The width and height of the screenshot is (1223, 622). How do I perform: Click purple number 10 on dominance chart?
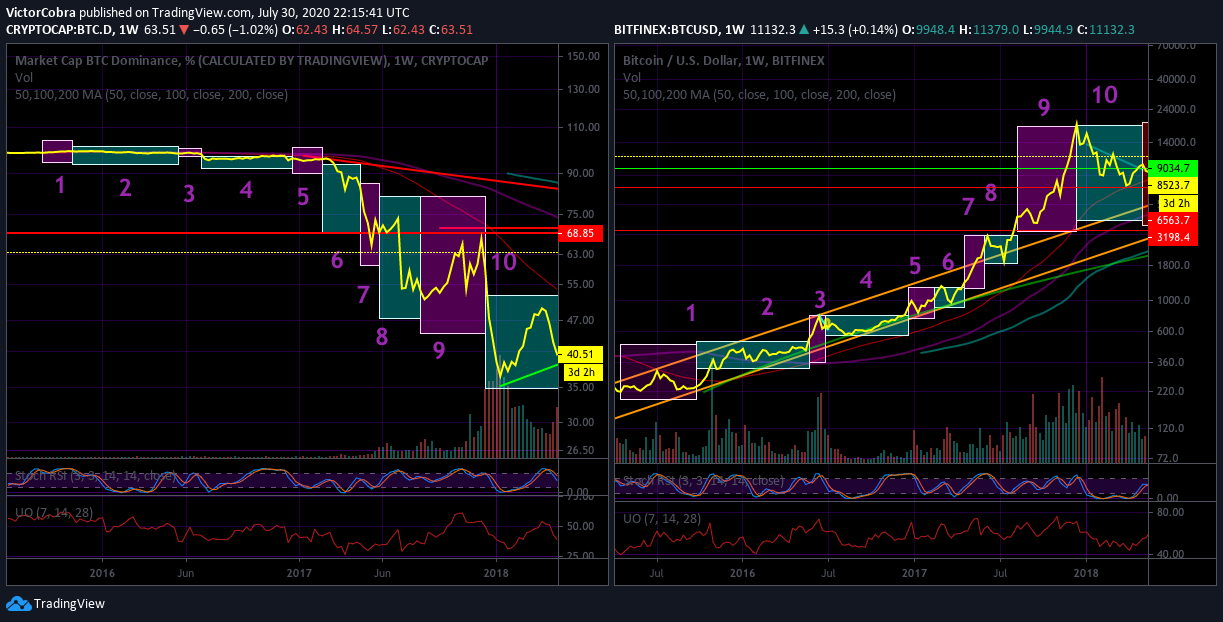click(x=504, y=262)
